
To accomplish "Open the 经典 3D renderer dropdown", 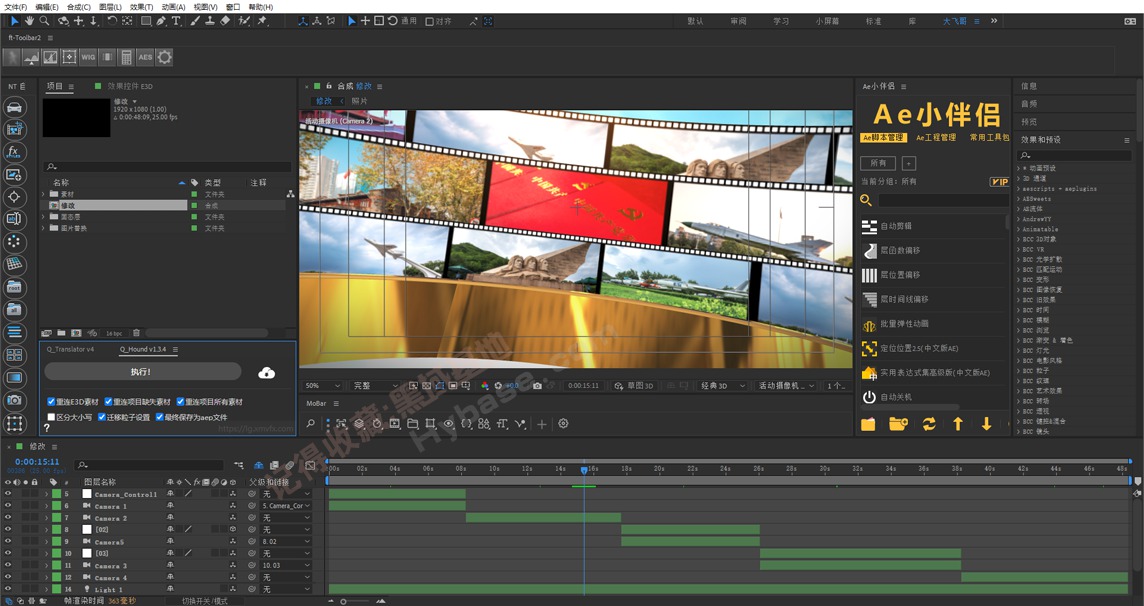I will pyautogui.click(x=722, y=385).
